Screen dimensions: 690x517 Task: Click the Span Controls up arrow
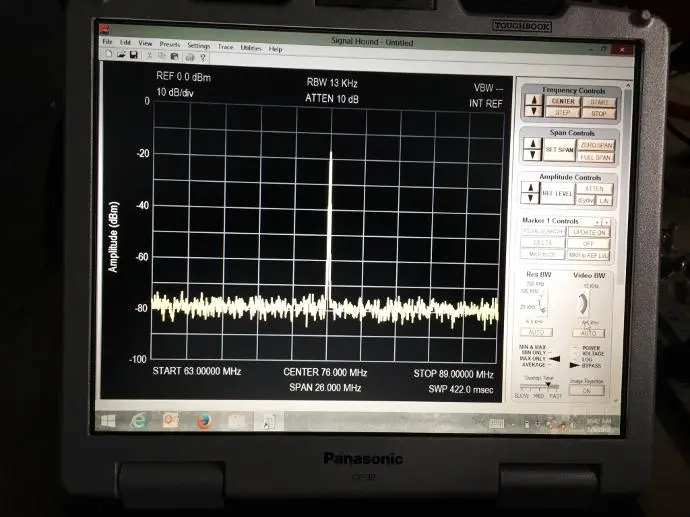[533, 143]
